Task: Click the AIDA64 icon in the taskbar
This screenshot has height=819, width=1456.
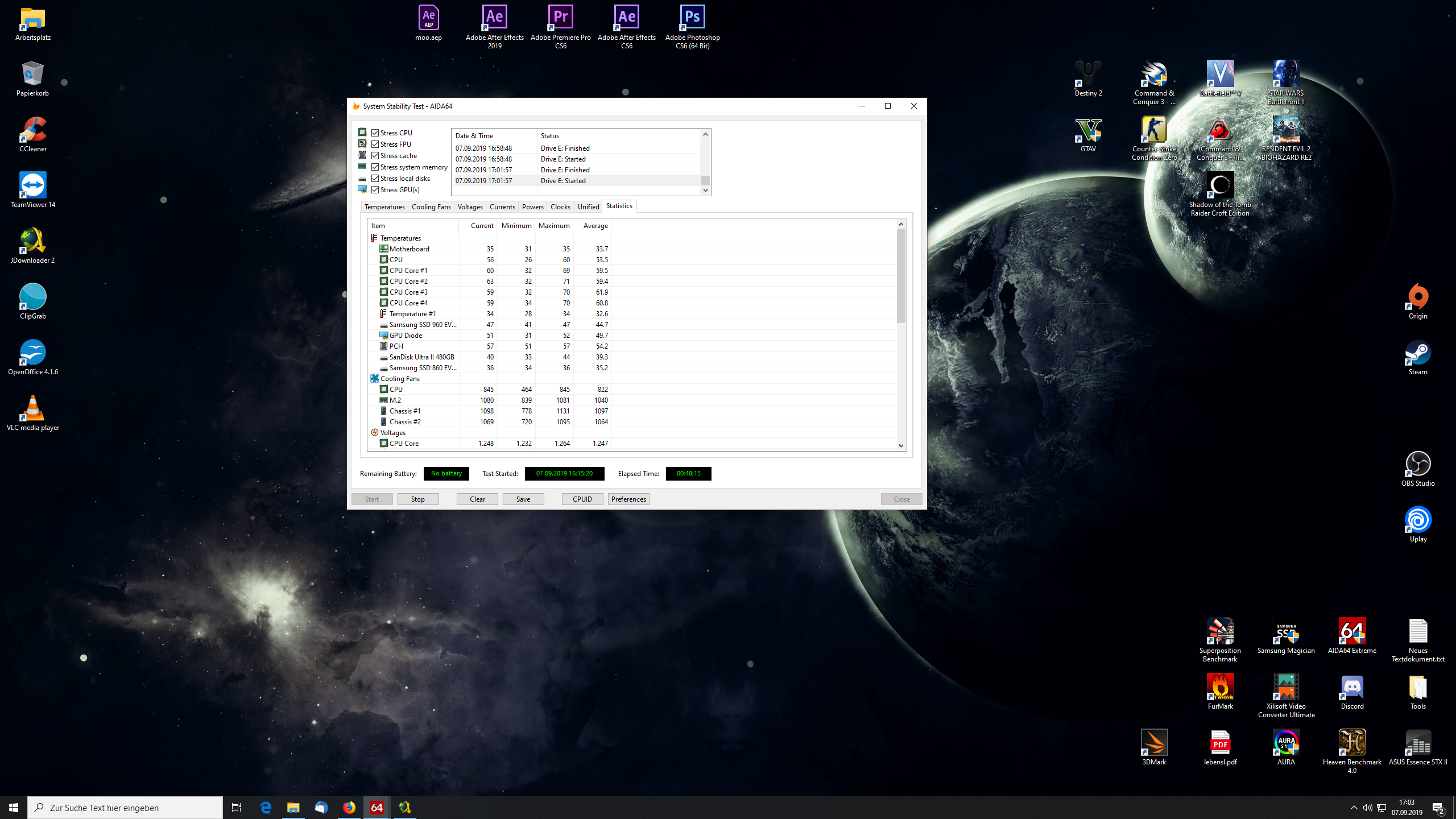Action: pyautogui.click(x=377, y=808)
